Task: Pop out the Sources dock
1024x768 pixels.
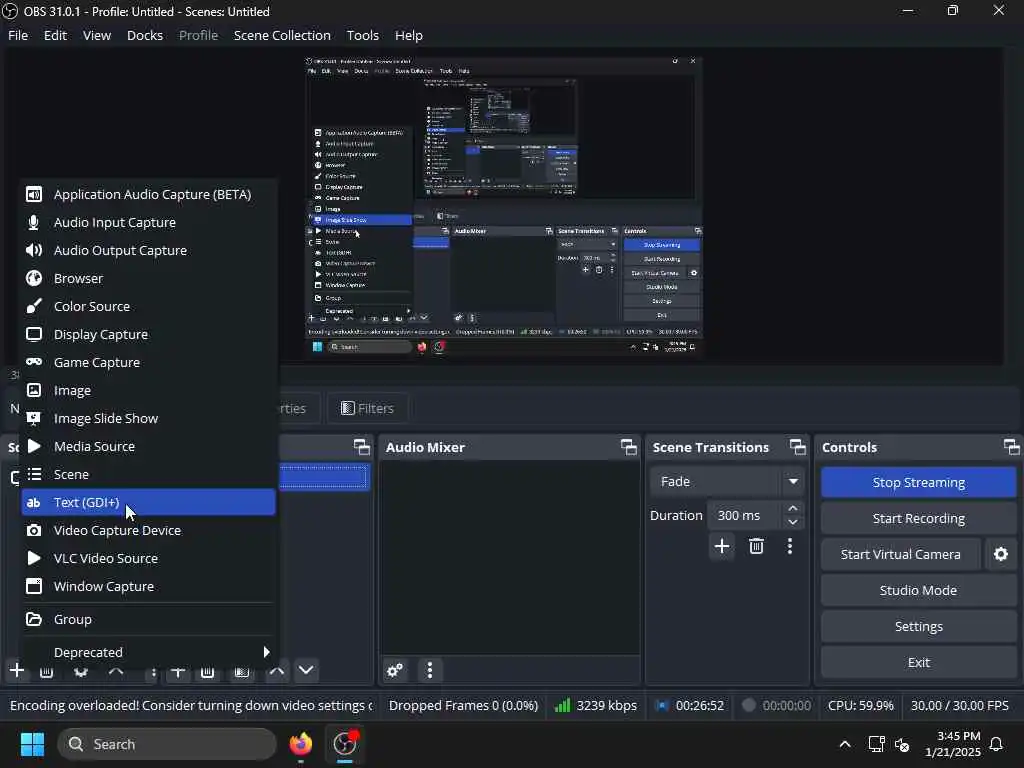Action: point(362,447)
